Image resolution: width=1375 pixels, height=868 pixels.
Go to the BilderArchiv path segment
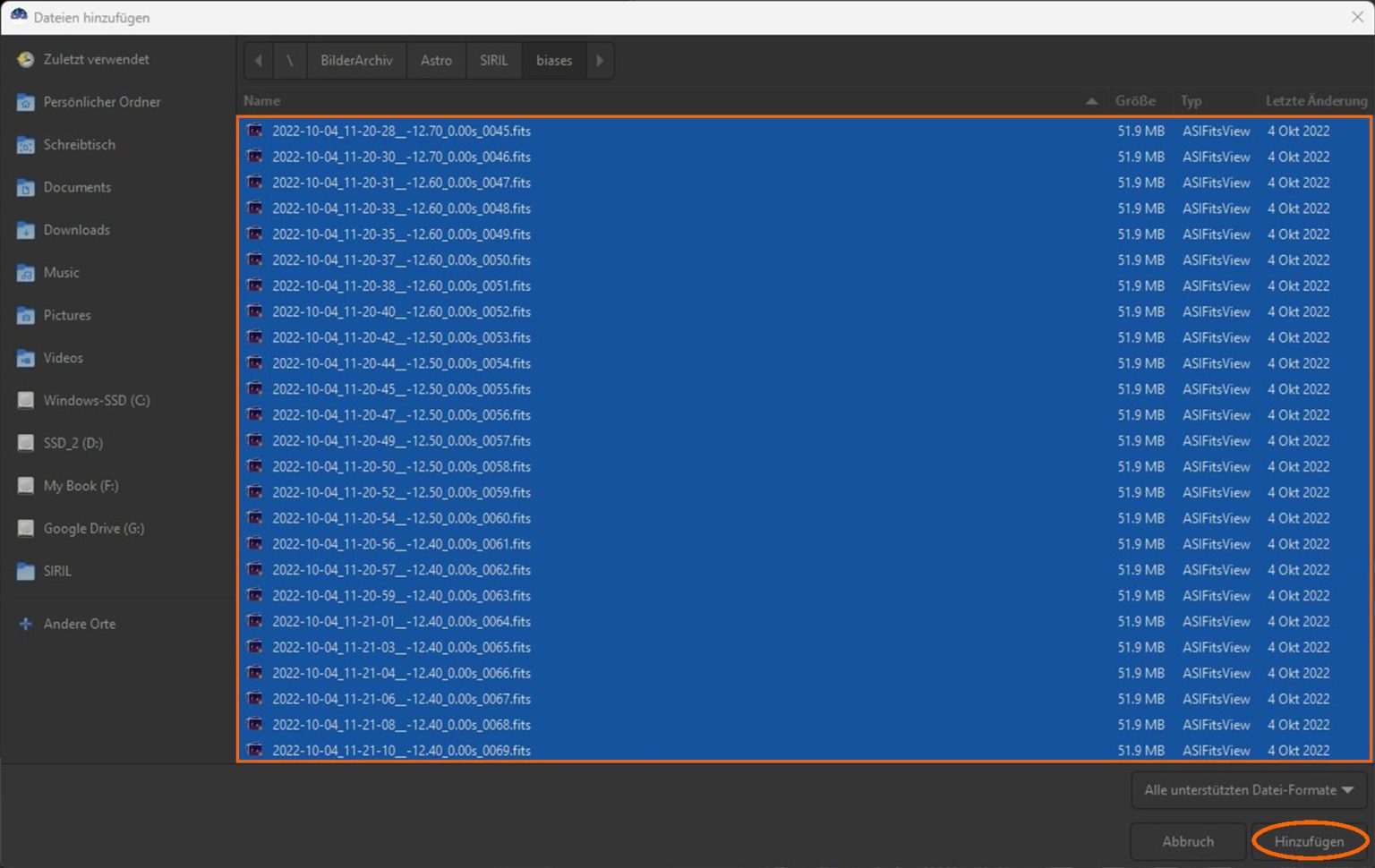[x=356, y=61]
